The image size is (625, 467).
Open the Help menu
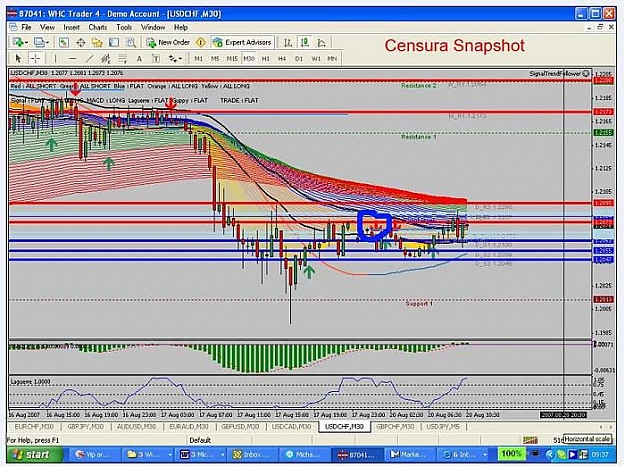point(181,27)
